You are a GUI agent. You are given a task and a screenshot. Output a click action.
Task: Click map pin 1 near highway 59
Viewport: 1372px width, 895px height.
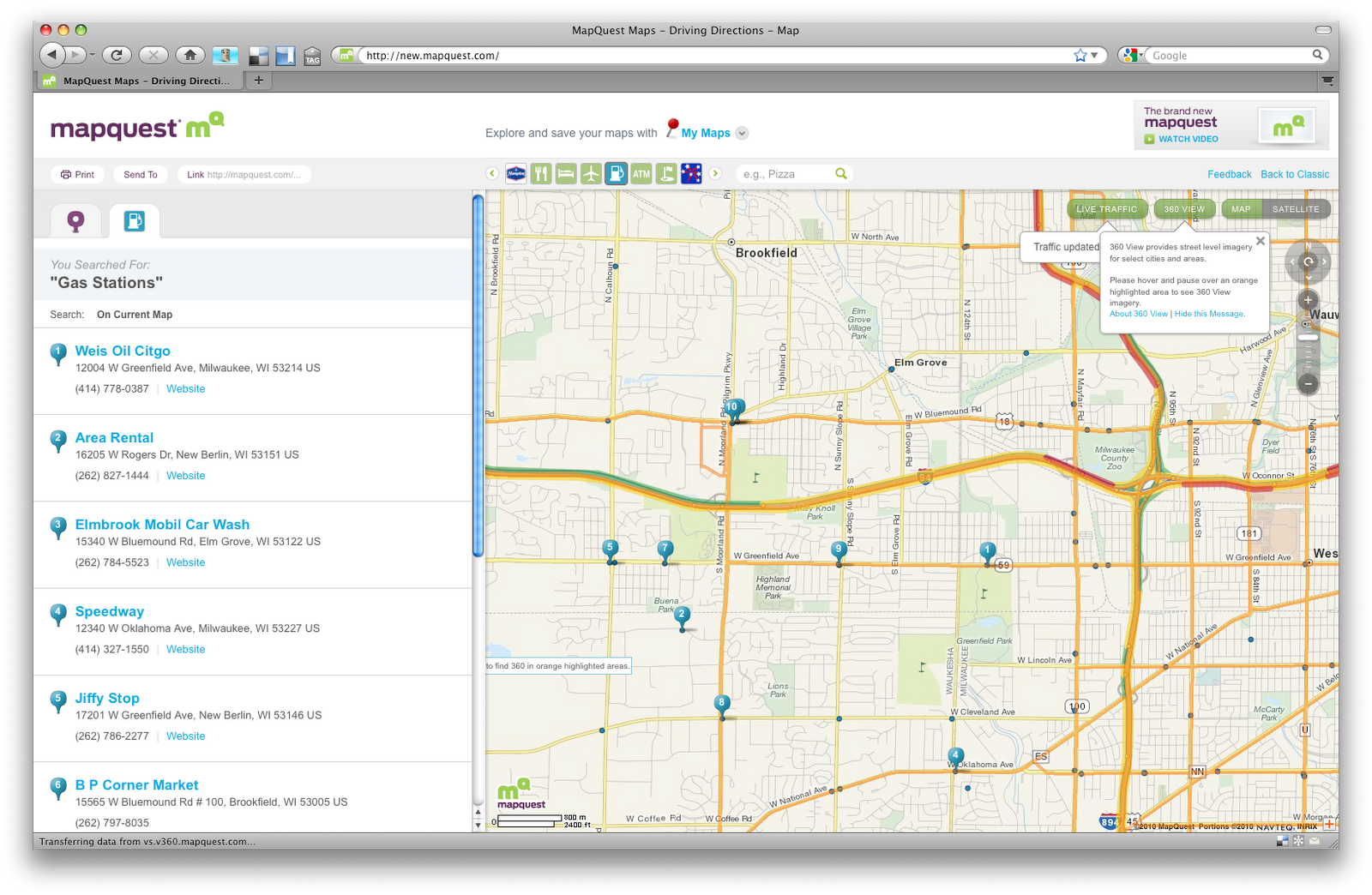click(x=988, y=553)
